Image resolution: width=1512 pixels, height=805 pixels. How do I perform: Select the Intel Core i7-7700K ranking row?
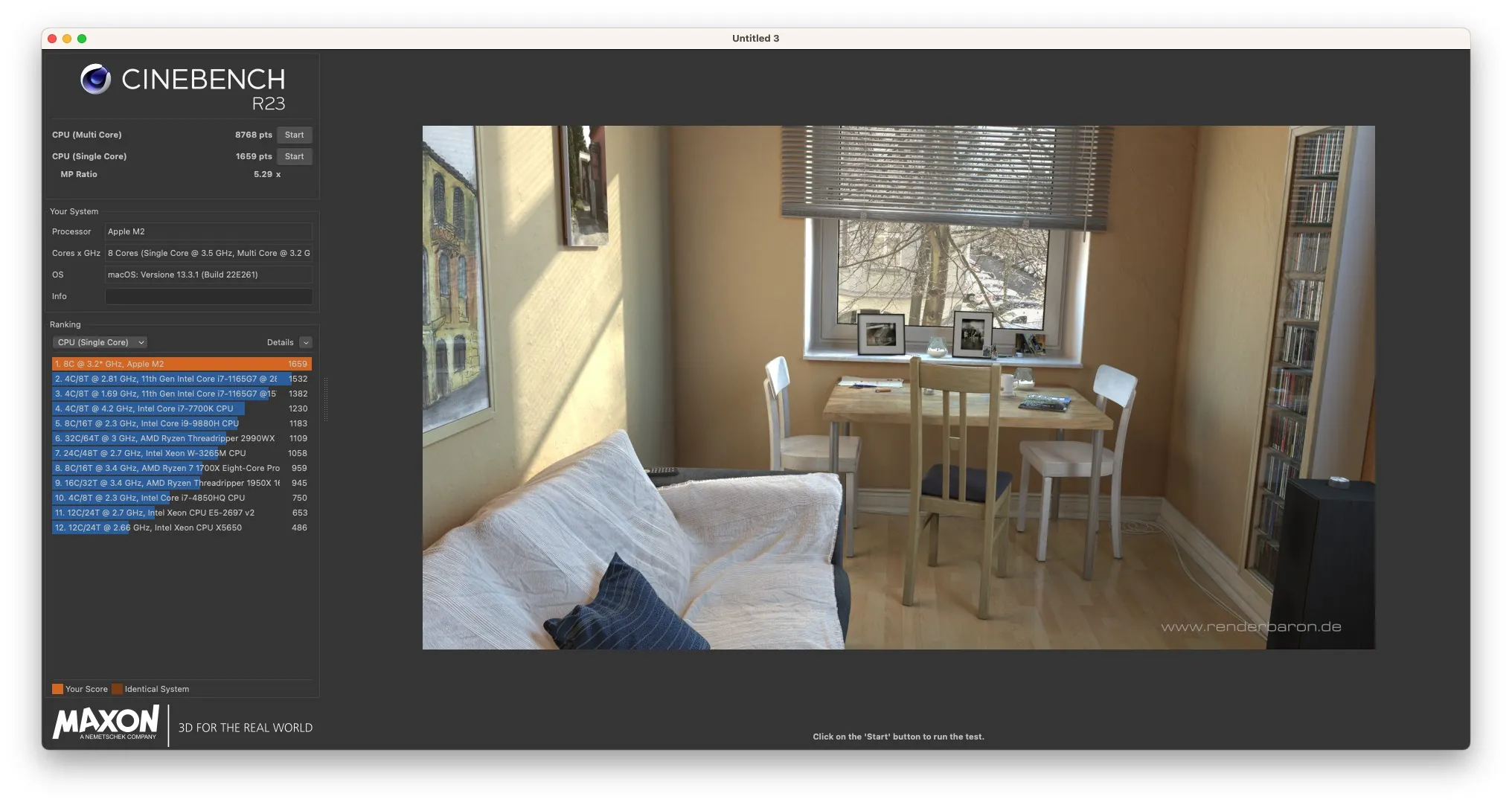point(181,408)
